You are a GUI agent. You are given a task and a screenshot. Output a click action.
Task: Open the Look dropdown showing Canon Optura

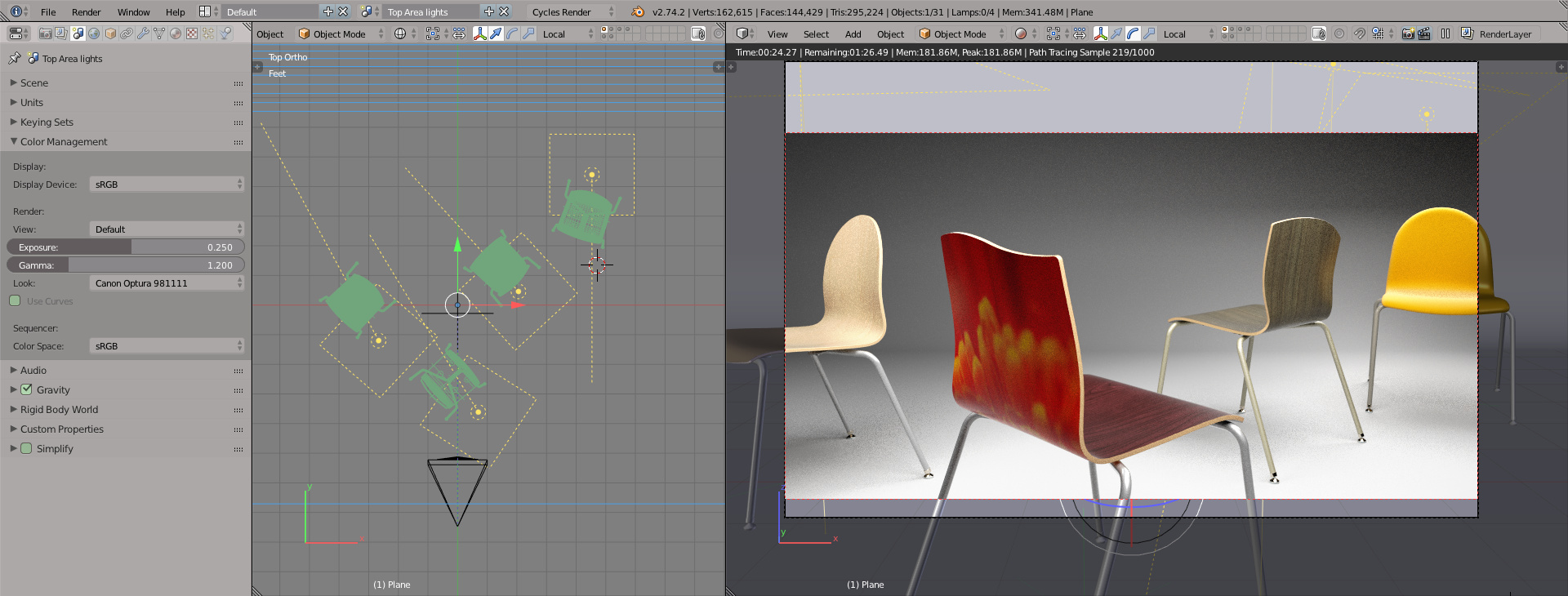pyautogui.click(x=167, y=283)
